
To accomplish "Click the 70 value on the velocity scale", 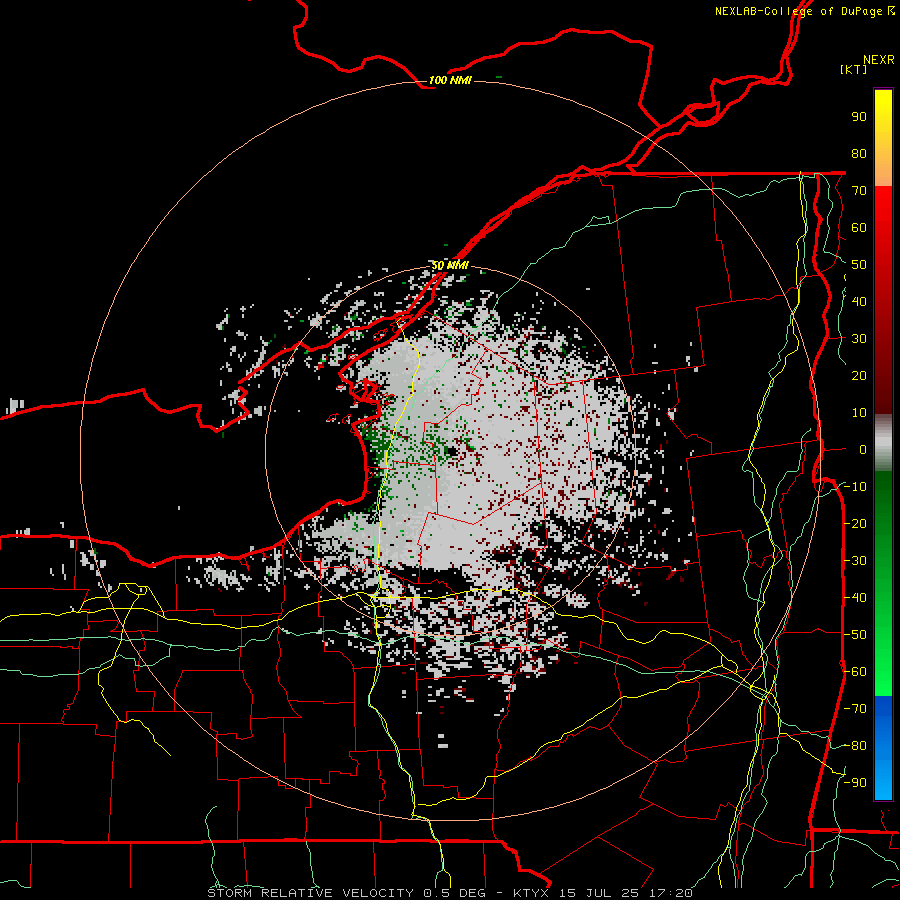I will point(859,191).
